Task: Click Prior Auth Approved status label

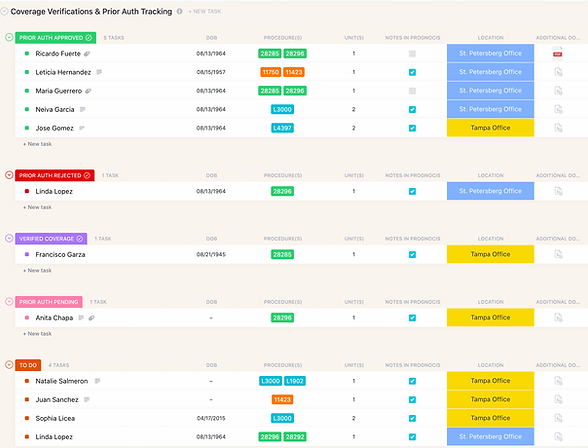Action: (55, 37)
